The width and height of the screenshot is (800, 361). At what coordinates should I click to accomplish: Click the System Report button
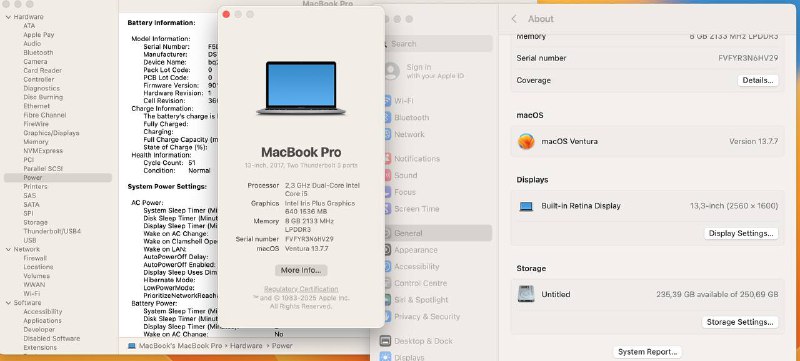pyautogui.click(x=647, y=352)
